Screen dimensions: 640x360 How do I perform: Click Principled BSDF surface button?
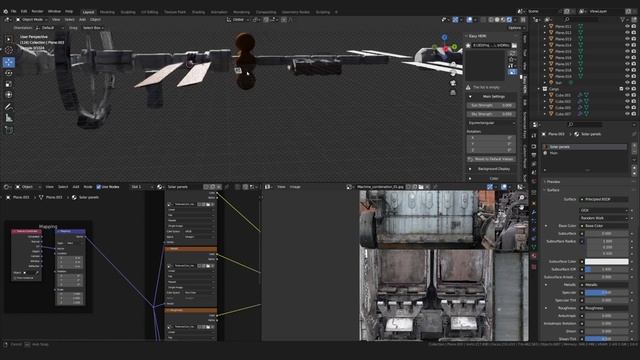604,199
